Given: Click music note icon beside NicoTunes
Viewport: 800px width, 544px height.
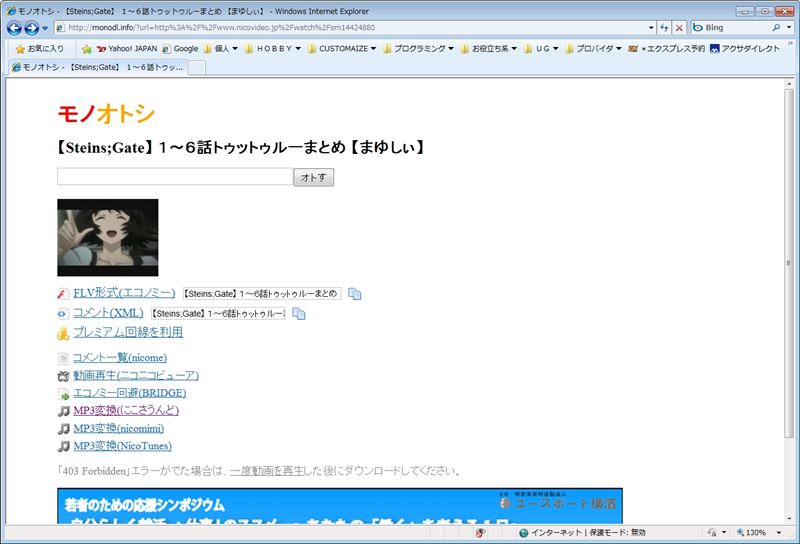Looking at the screenshot, I should pos(63,447).
